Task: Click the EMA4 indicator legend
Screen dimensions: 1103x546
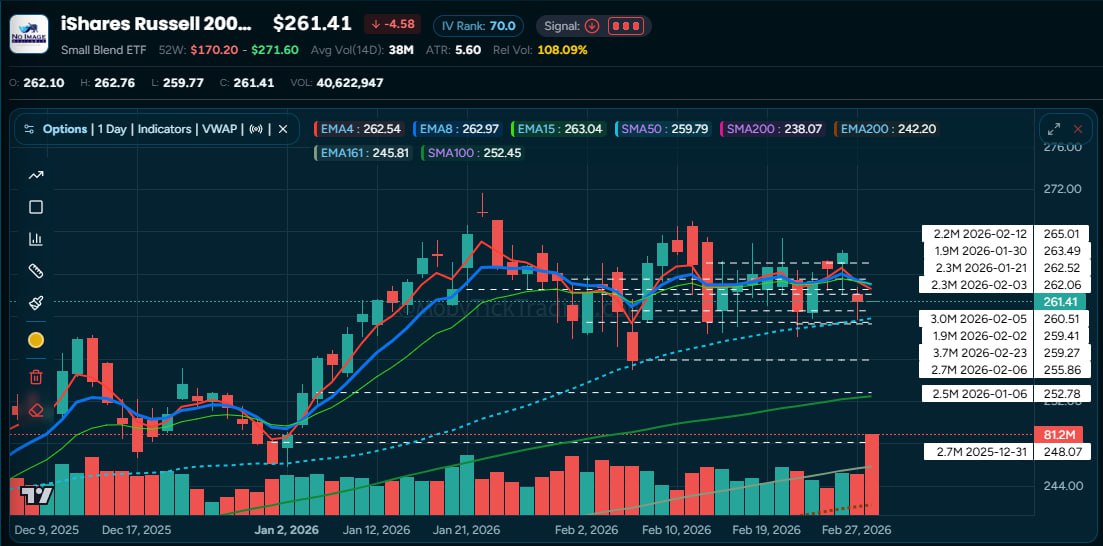Action: pos(360,129)
